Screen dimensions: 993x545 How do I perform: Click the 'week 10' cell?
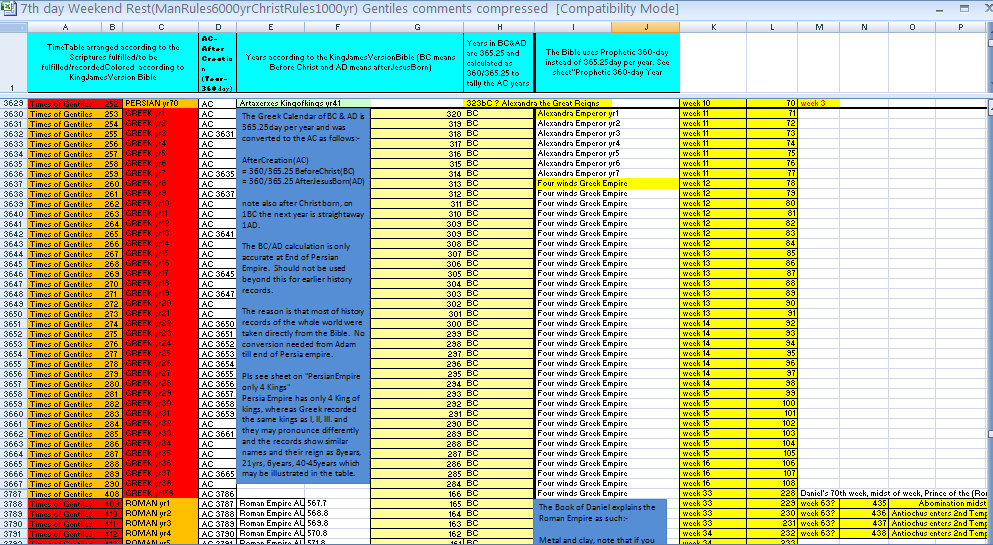coord(713,103)
